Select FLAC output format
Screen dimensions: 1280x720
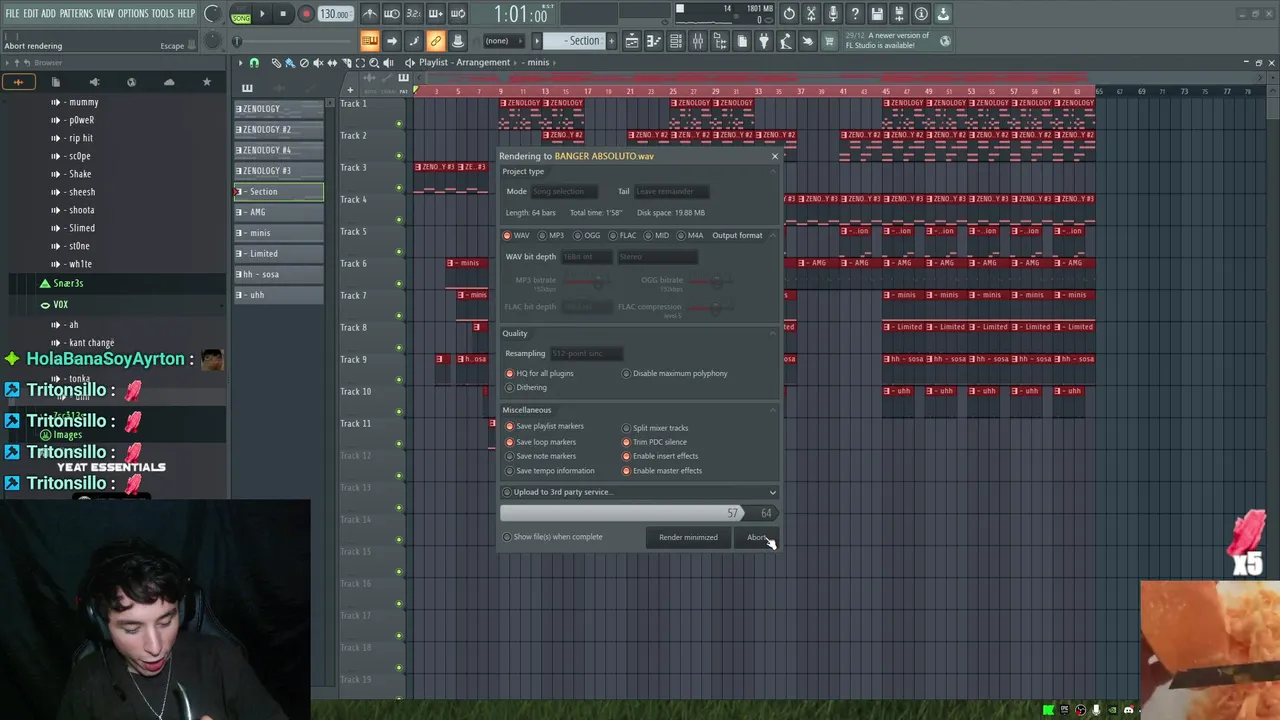(622, 235)
